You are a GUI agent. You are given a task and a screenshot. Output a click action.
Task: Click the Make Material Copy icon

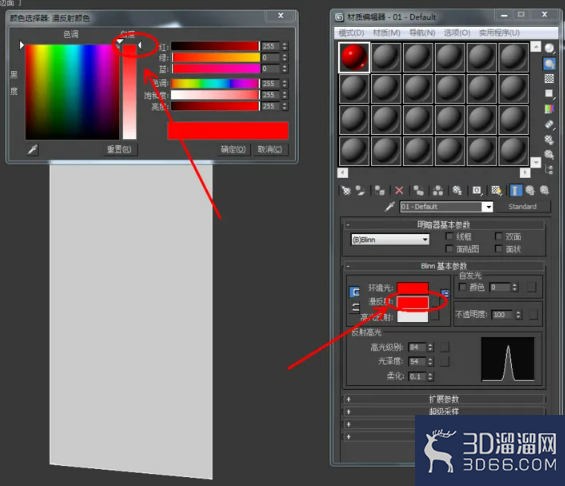tap(418, 190)
